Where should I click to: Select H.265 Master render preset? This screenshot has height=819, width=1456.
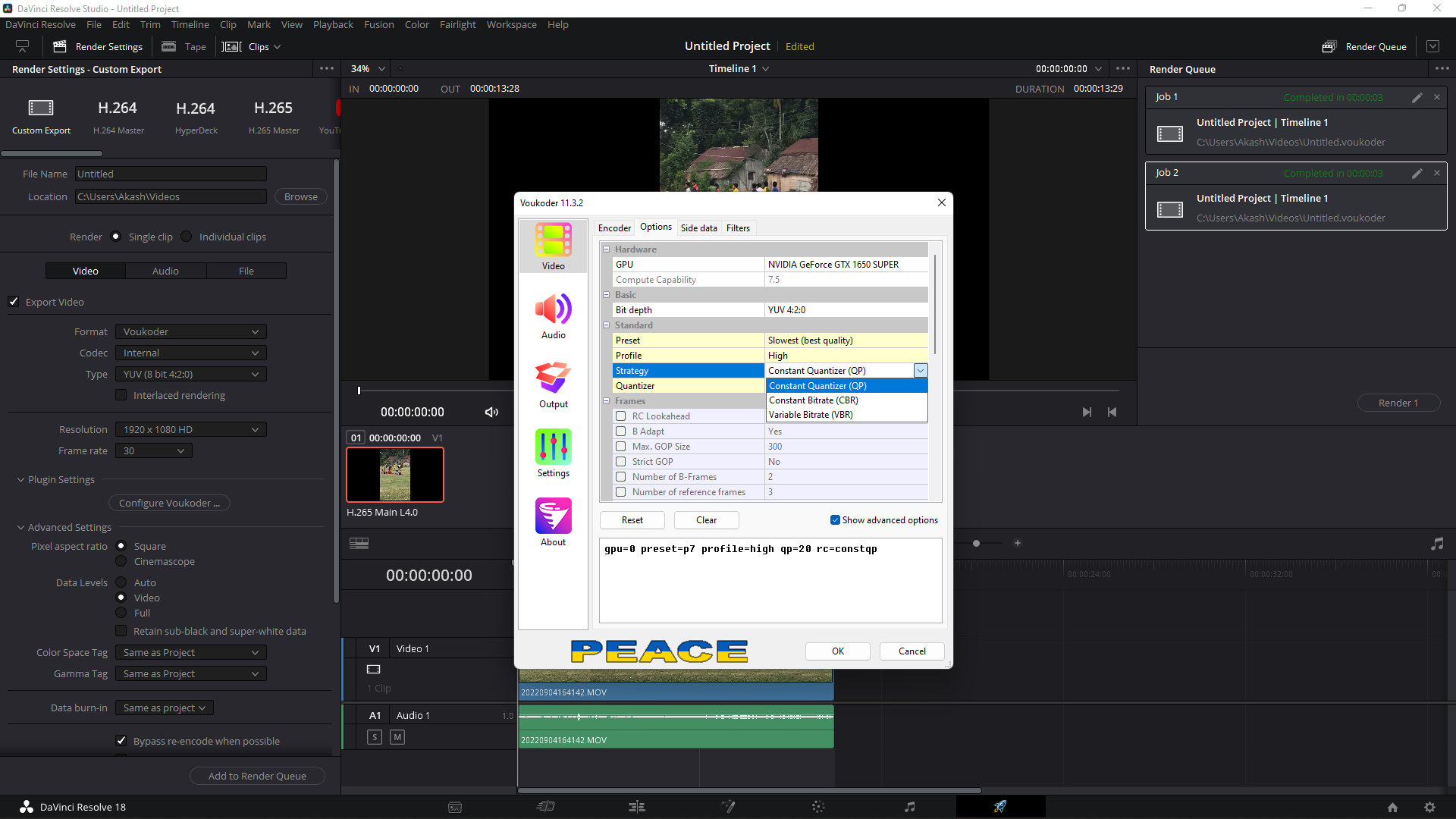(x=274, y=117)
